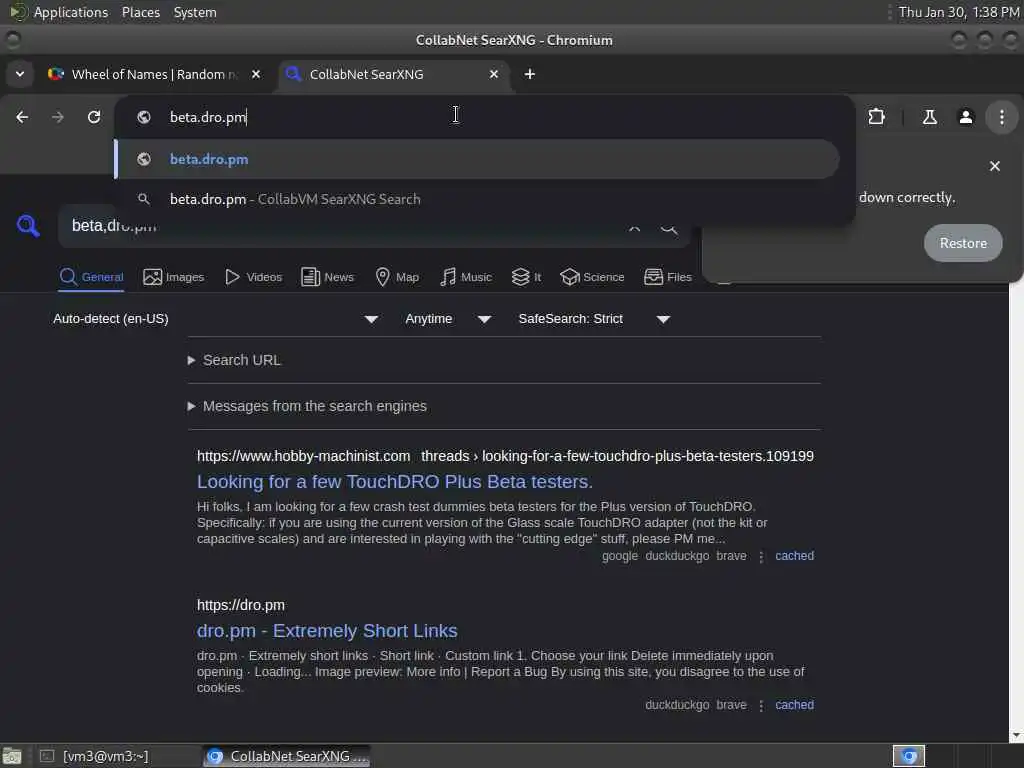This screenshot has width=1024, height=768.
Task: Open the Anytime time range dropdown
Action: pyautogui.click(x=447, y=319)
